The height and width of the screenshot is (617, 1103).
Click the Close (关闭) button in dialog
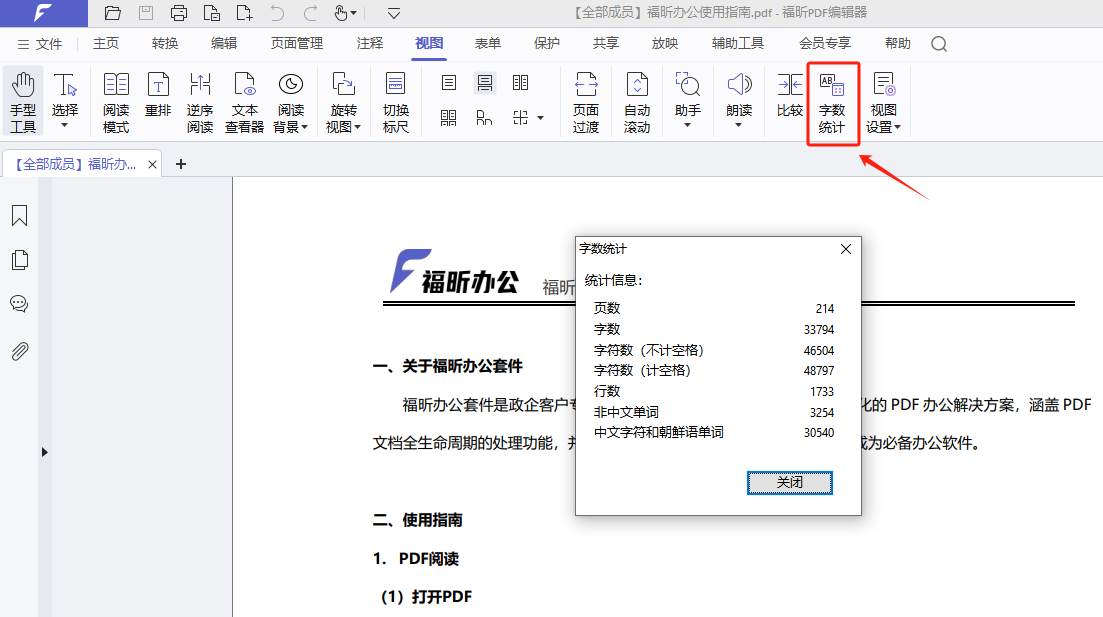pos(789,482)
